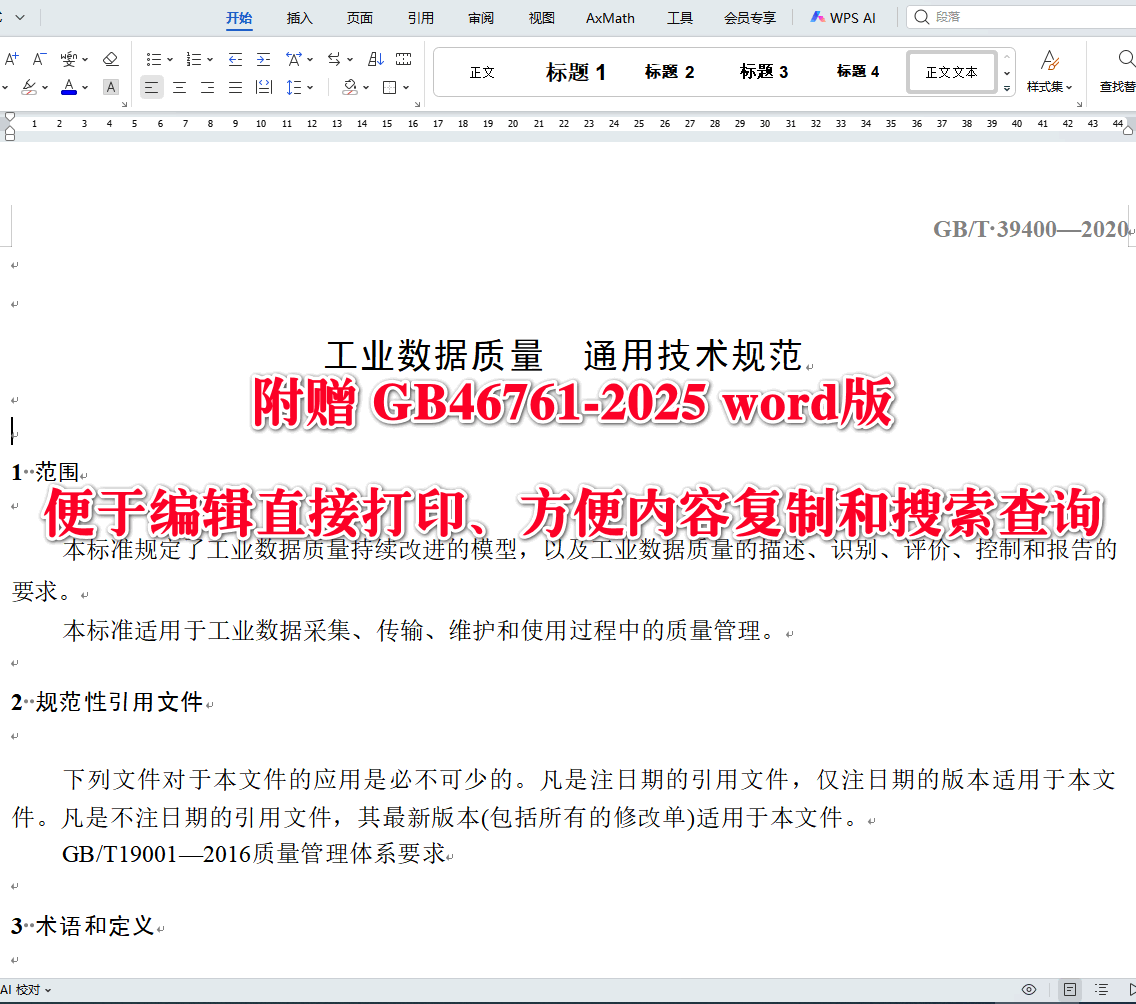Image resolution: width=1136 pixels, height=1004 pixels.
Task: Click the Decrease Font Size icon
Action: (40, 58)
